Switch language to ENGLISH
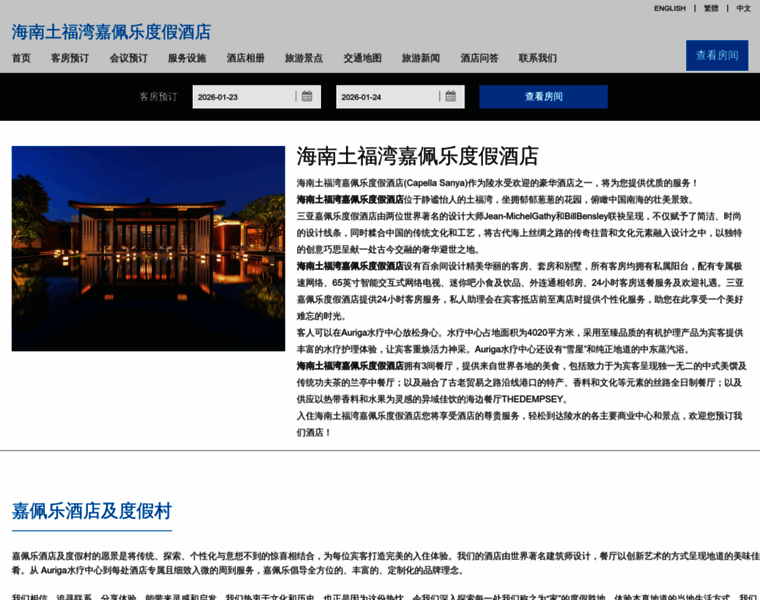This screenshot has width=760, height=600. 670,8
